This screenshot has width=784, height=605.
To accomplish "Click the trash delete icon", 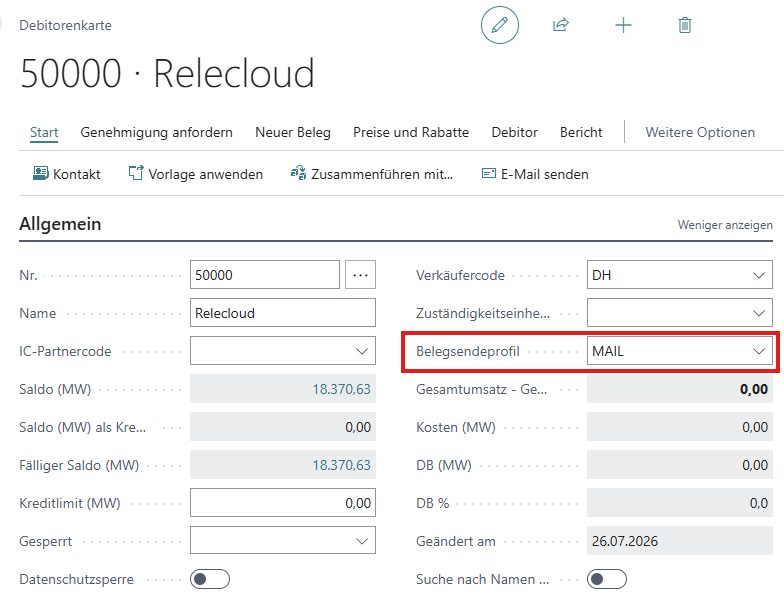I will click(x=684, y=24).
